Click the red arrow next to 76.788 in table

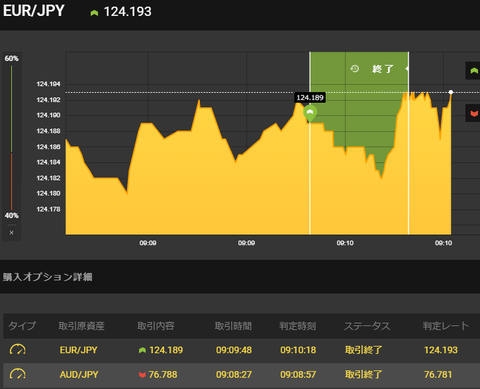[142, 375]
